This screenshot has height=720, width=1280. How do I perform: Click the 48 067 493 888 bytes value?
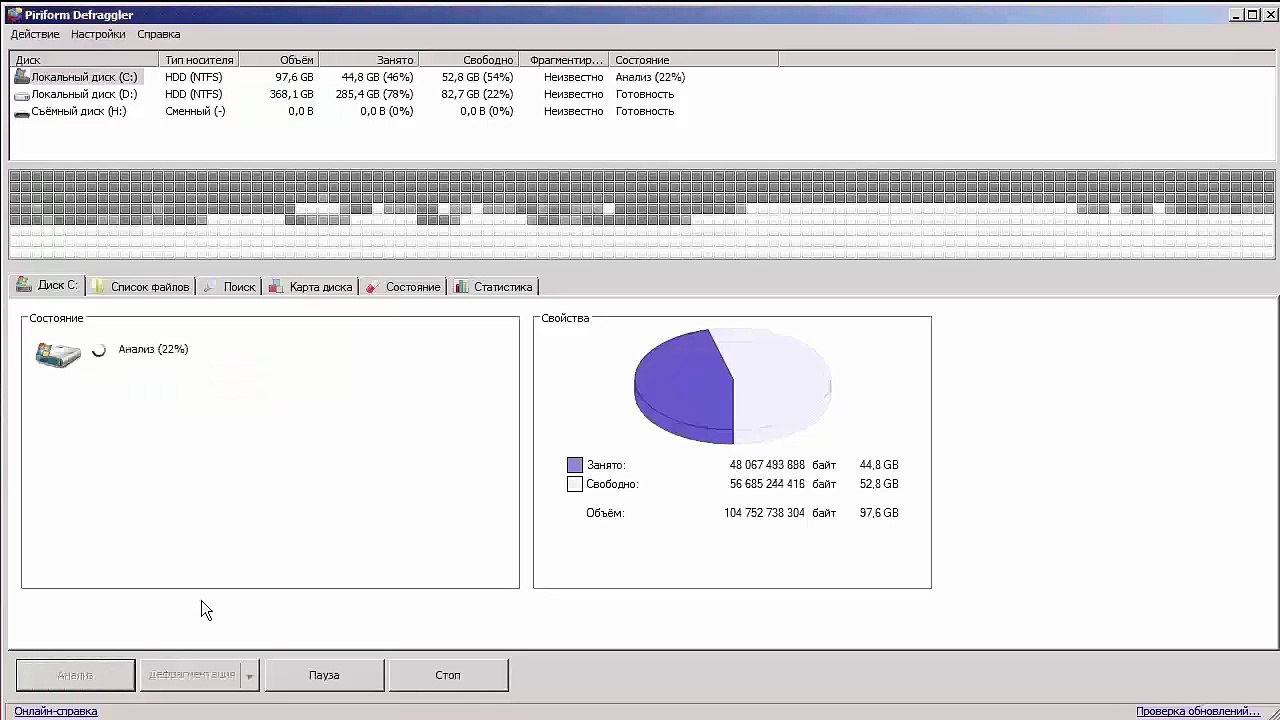(767, 465)
